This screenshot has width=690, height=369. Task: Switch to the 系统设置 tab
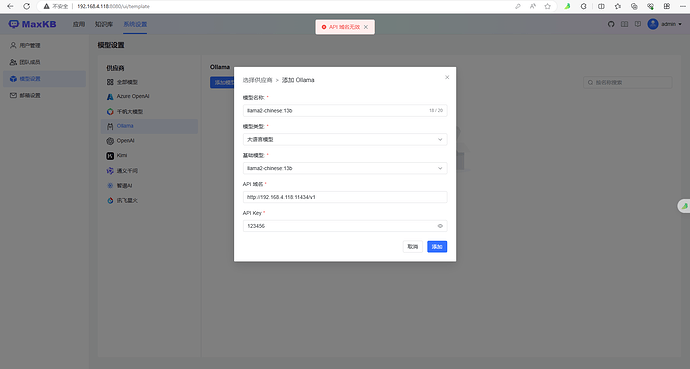pyautogui.click(x=135, y=24)
